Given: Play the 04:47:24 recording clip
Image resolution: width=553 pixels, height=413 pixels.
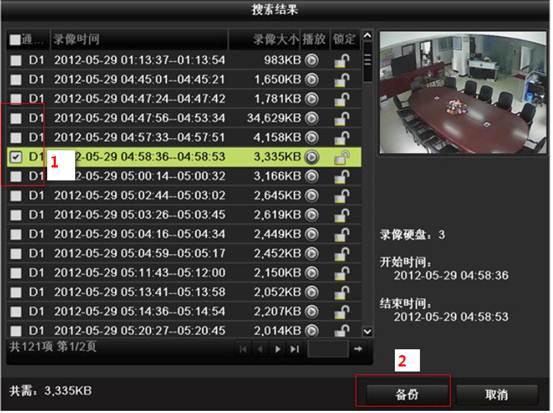Looking at the screenshot, I should 313,99.
